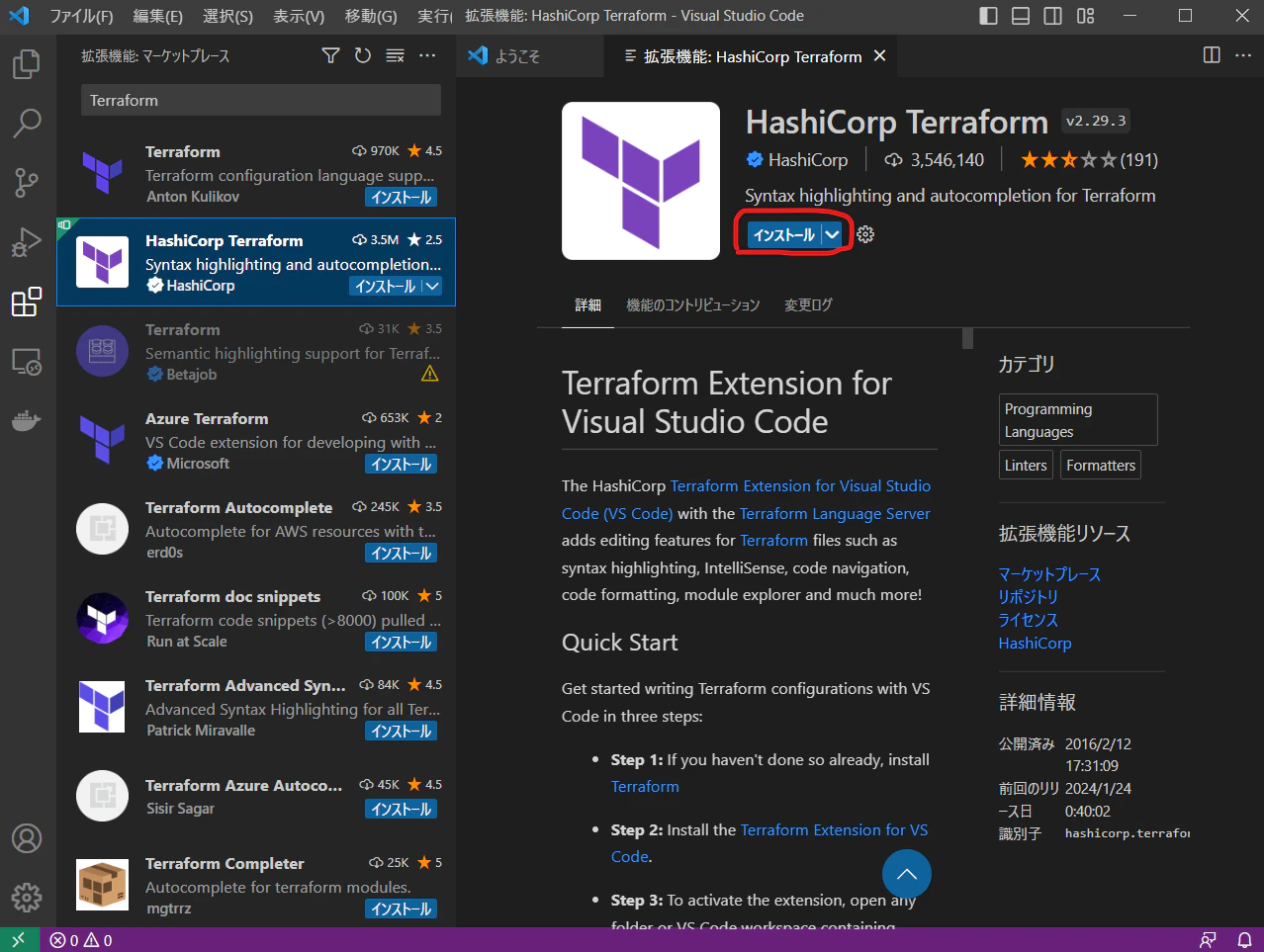1264x952 pixels.
Task: Select the 詳細 tab
Action: point(588,305)
